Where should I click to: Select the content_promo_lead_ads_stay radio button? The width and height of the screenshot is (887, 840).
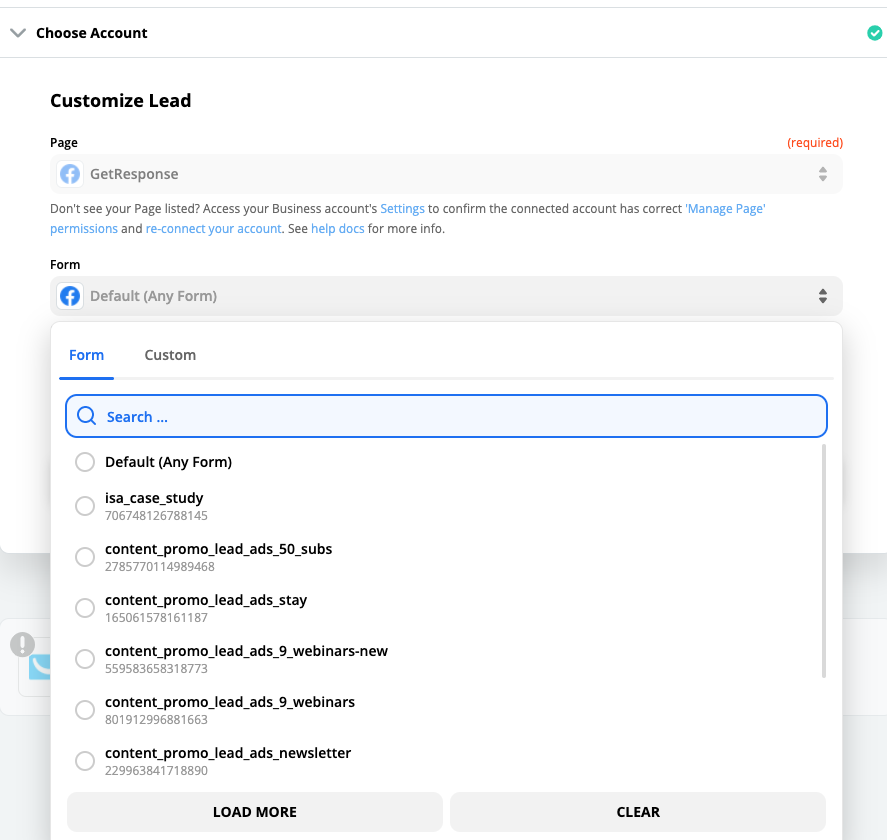click(x=85, y=608)
